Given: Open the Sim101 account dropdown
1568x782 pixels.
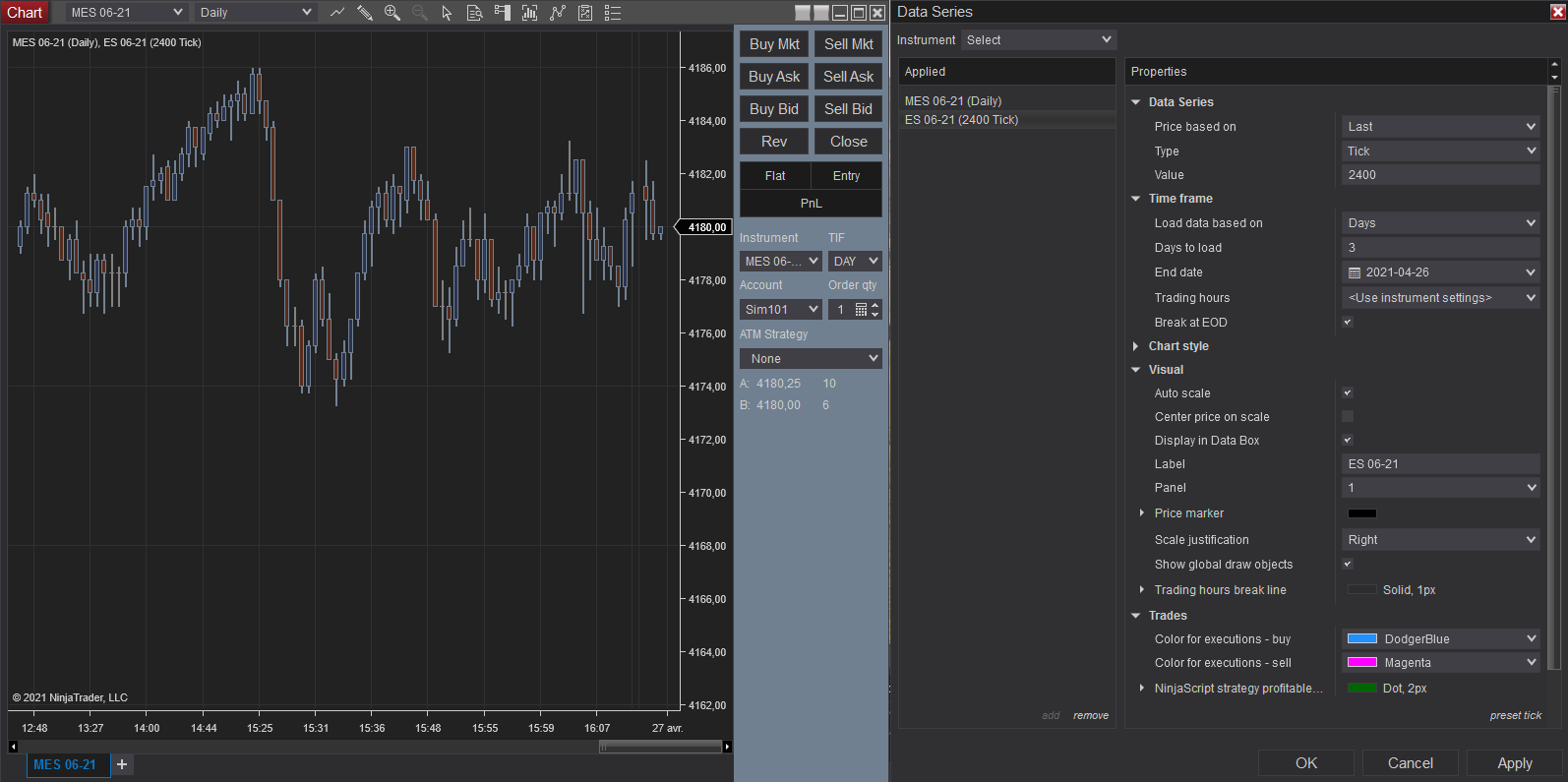Looking at the screenshot, I should tap(781, 310).
